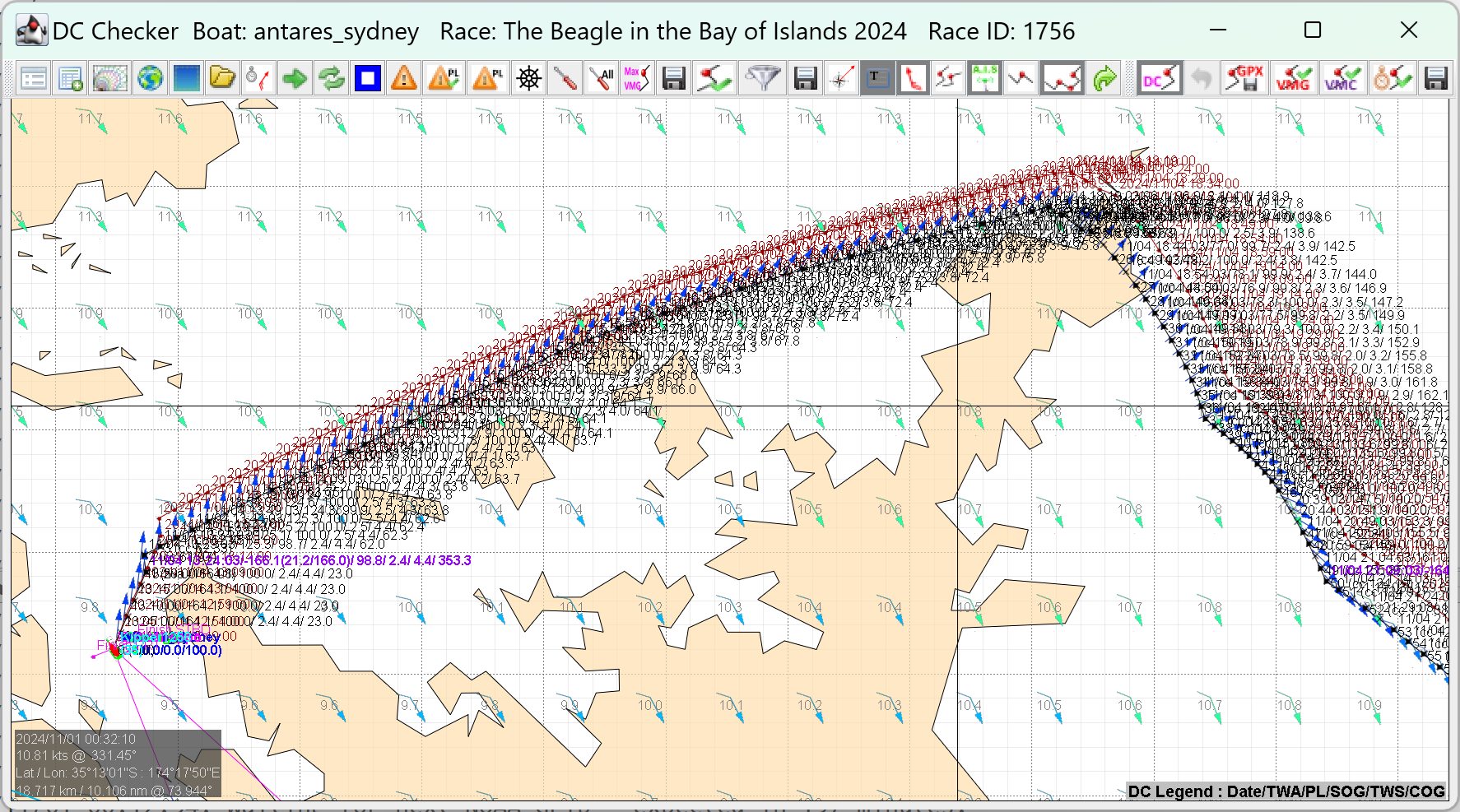This screenshot has width=1460, height=812.
Task: Click the add-table icon with green plus
Action: coord(72,79)
